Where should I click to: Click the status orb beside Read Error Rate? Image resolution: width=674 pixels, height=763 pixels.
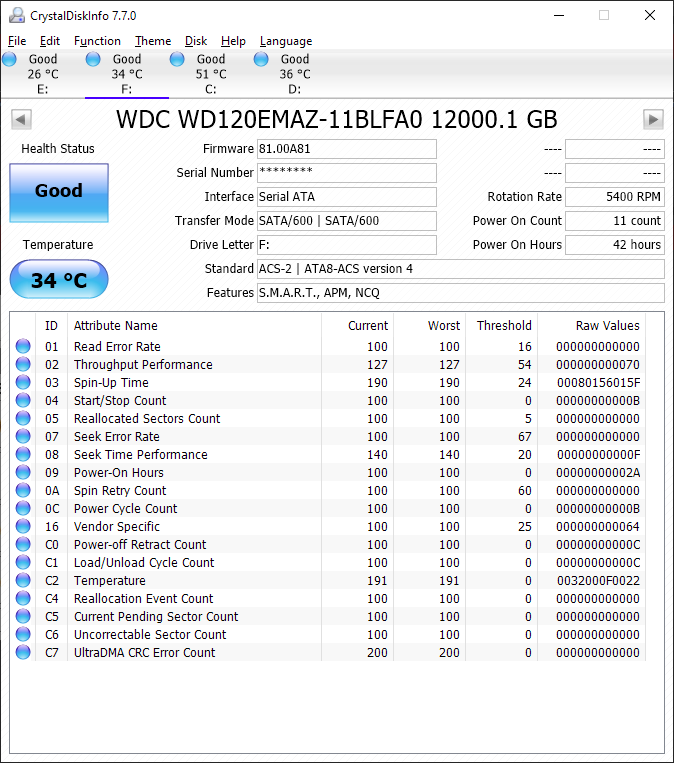[x=23, y=347]
